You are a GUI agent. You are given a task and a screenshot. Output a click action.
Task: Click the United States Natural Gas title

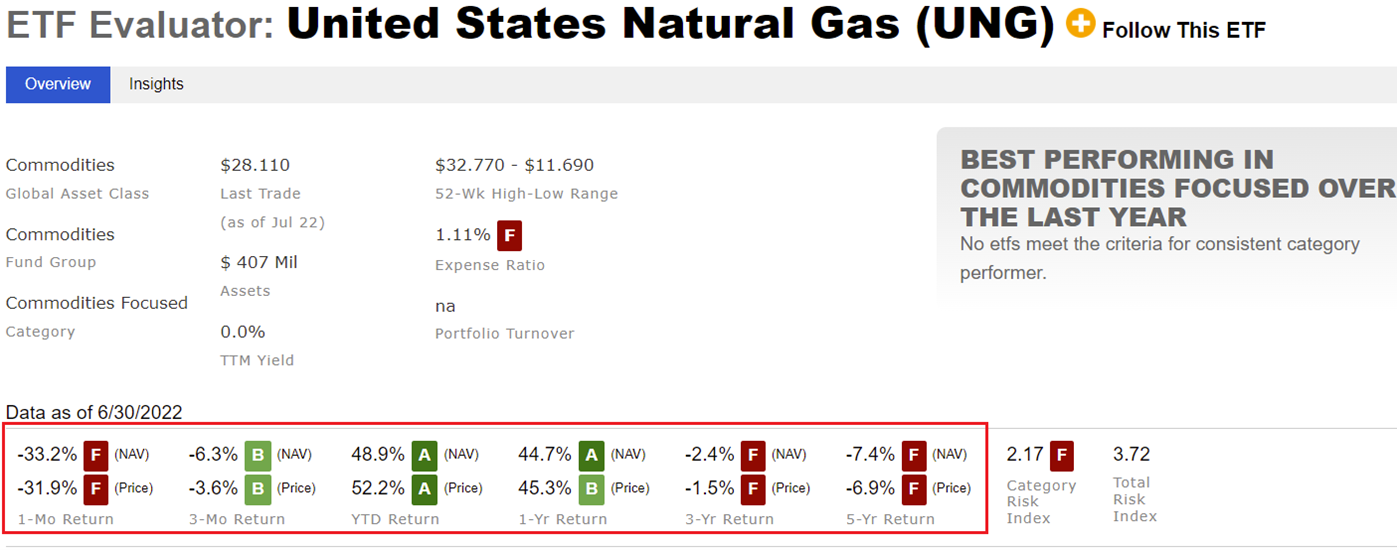coord(670,26)
